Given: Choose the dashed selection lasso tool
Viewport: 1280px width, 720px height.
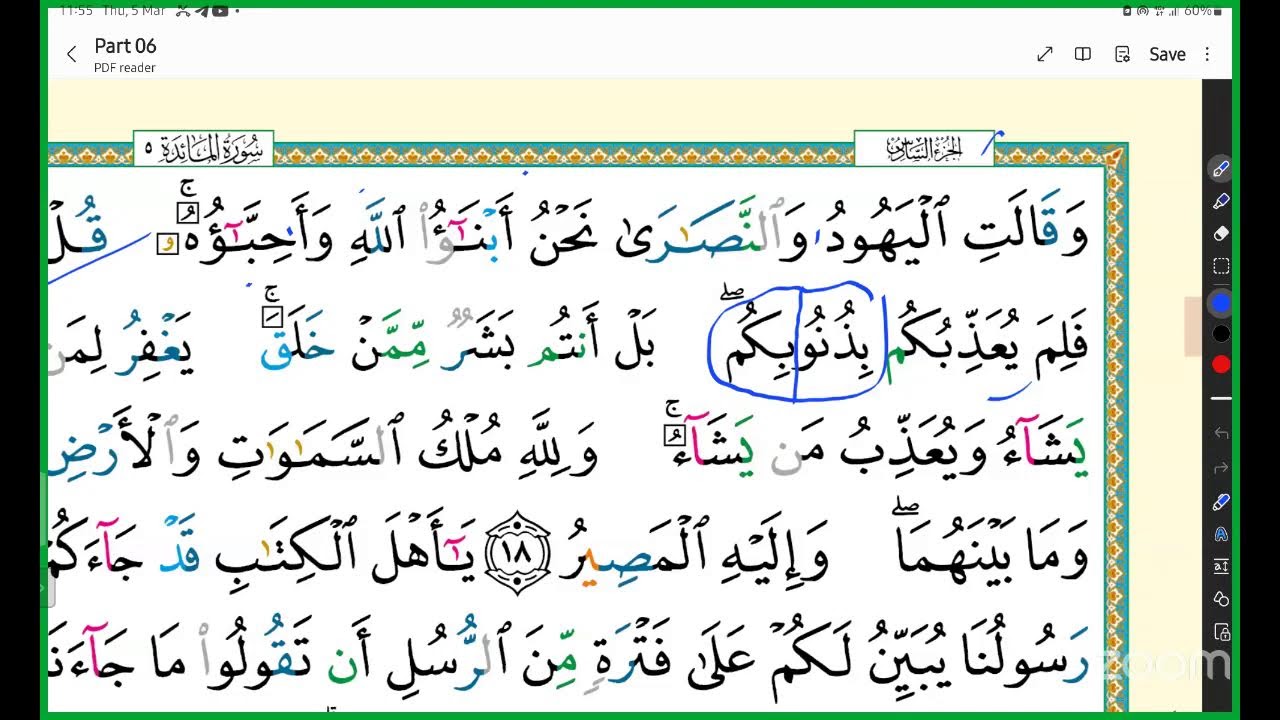Looking at the screenshot, I should point(1221,266).
